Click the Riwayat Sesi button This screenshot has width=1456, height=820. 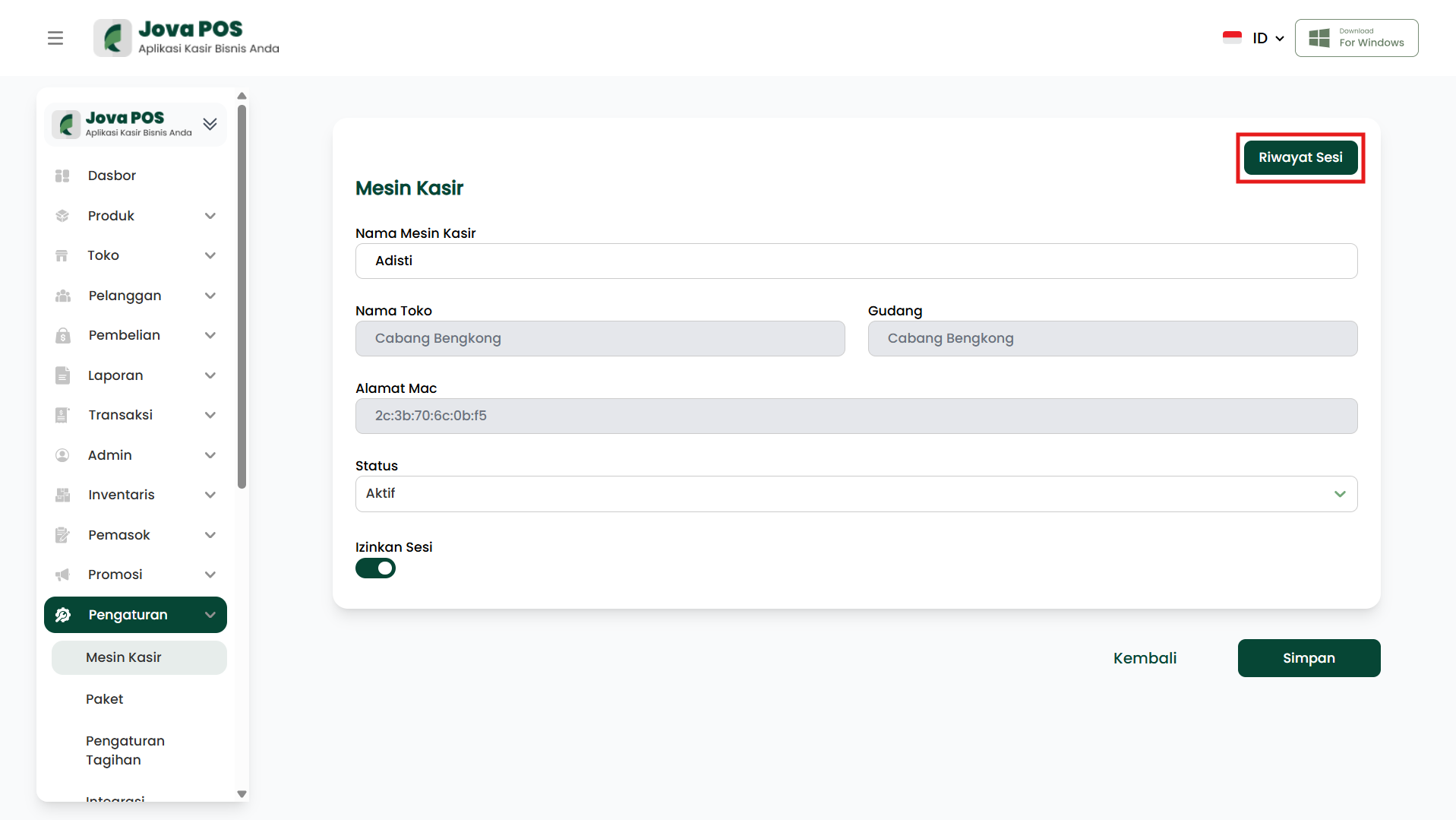1300,157
